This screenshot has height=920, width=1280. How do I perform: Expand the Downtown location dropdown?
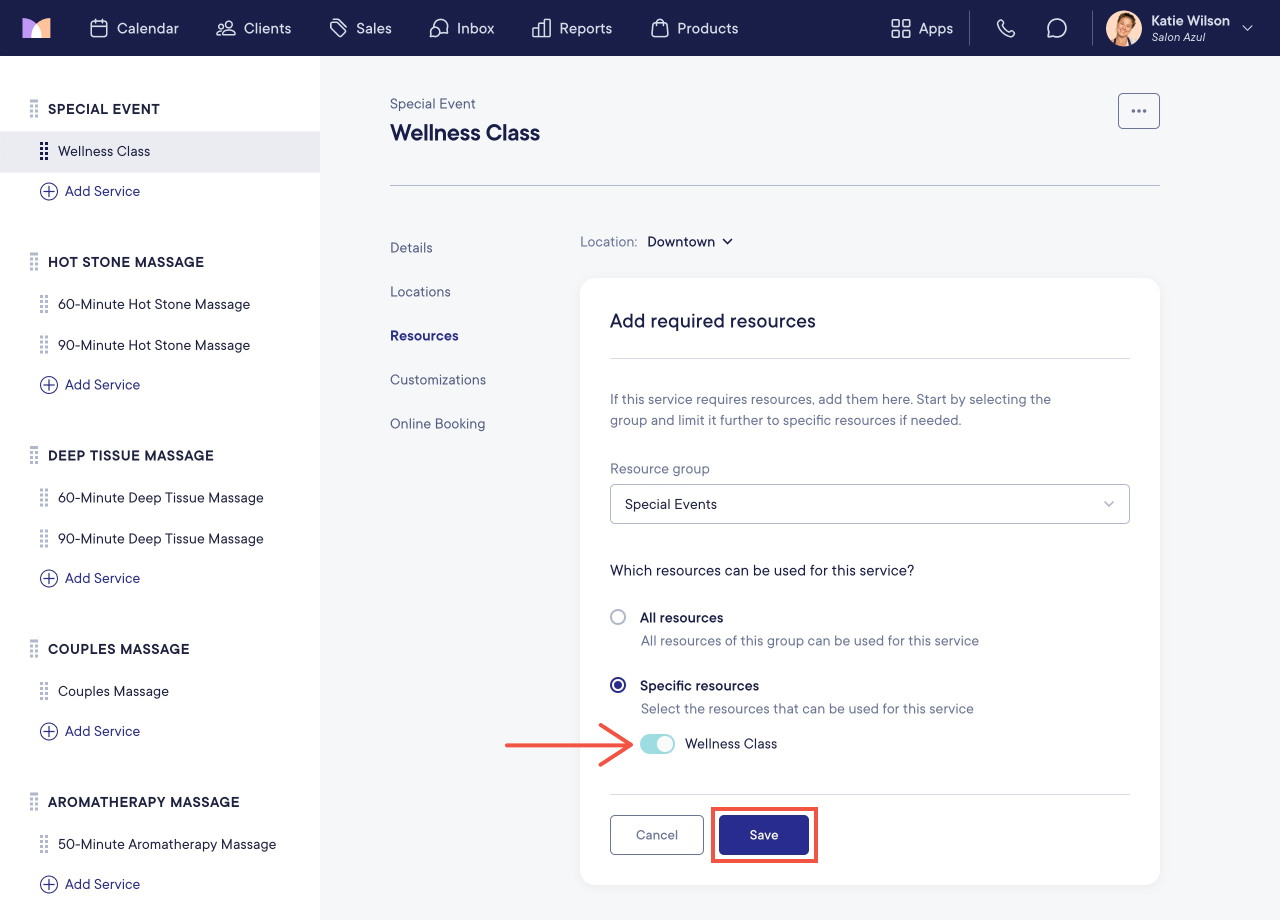(x=690, y=242)
